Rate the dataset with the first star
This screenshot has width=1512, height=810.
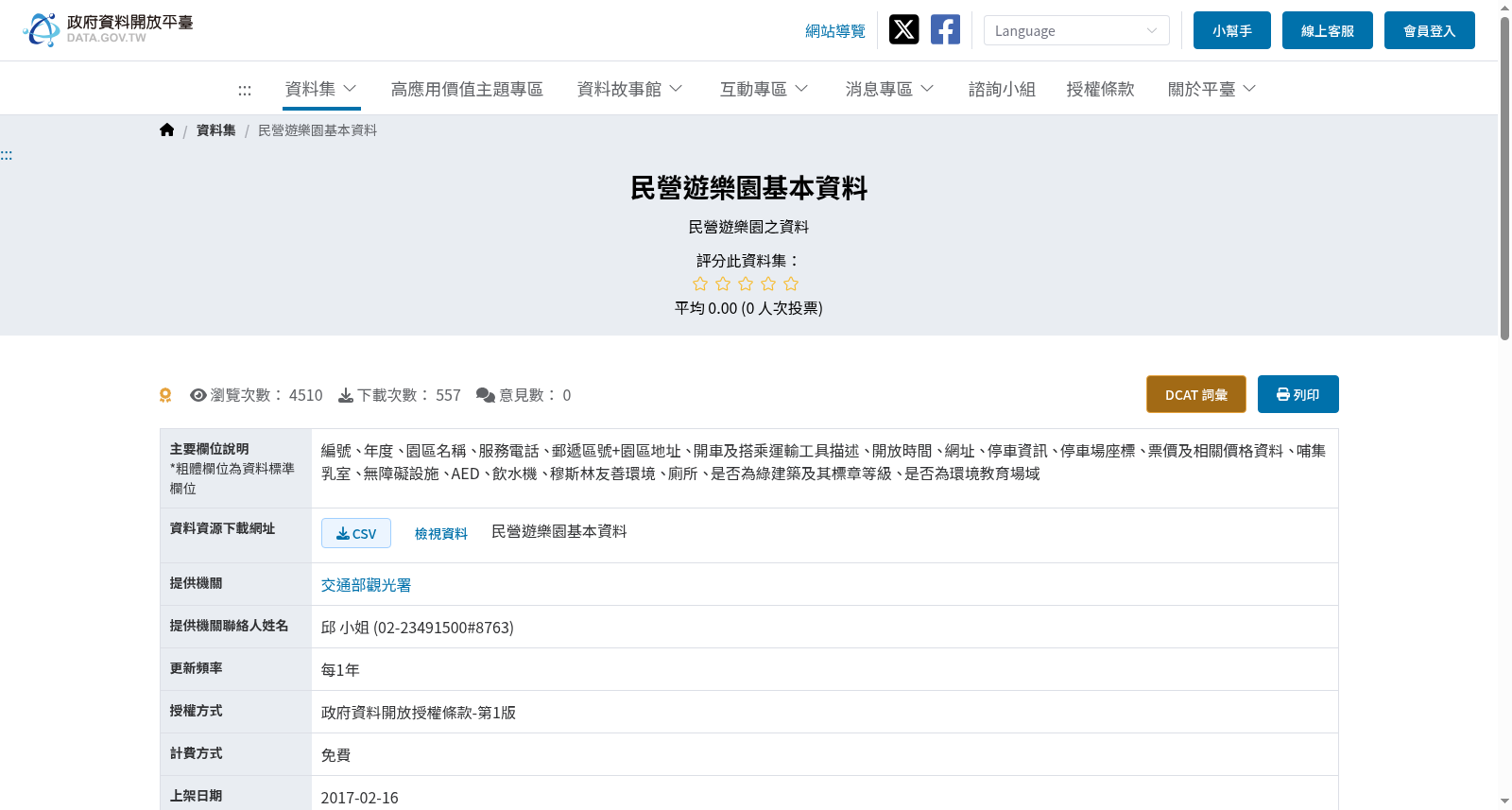(700, 284)
